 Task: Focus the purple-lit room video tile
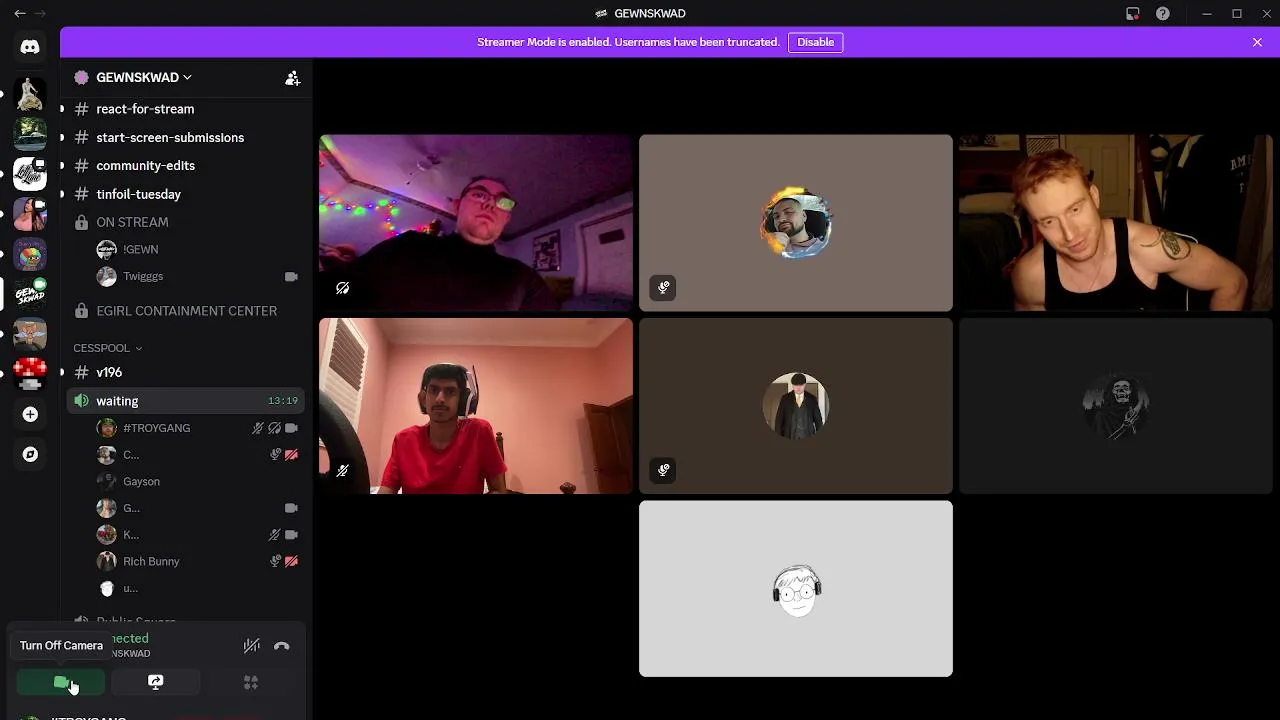click(x=476, y=223)
